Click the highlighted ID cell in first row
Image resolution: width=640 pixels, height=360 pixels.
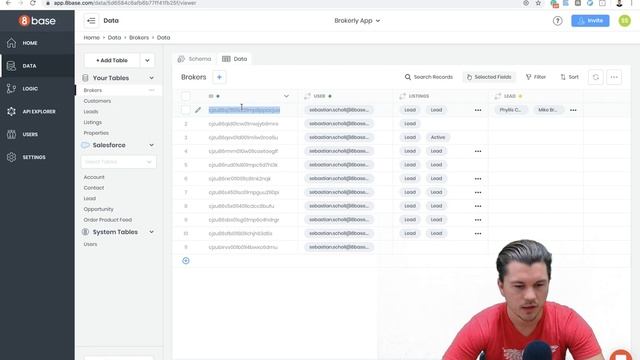coord(244,110)
